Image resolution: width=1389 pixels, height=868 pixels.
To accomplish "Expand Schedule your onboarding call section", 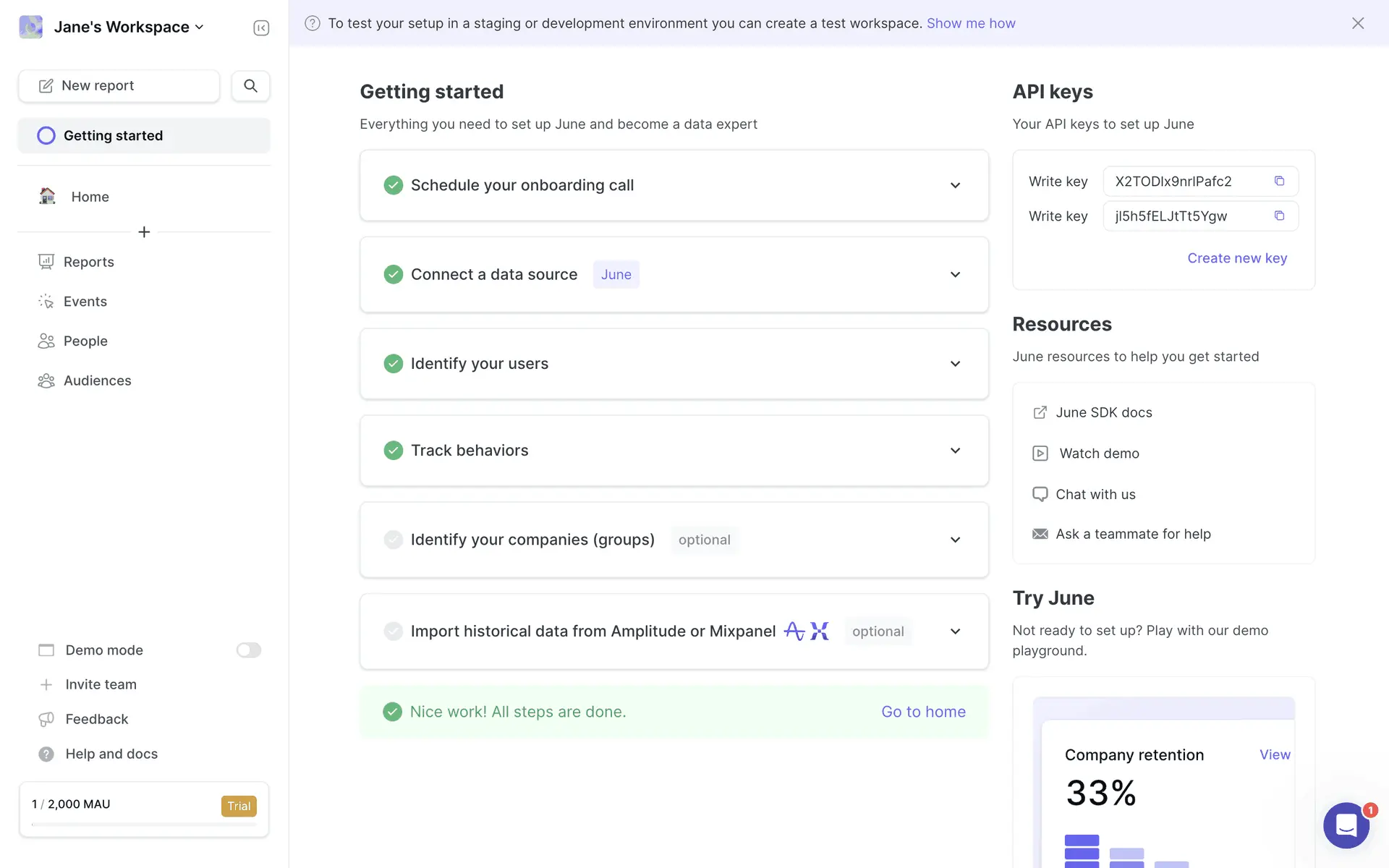I will (x=955, y=185).
